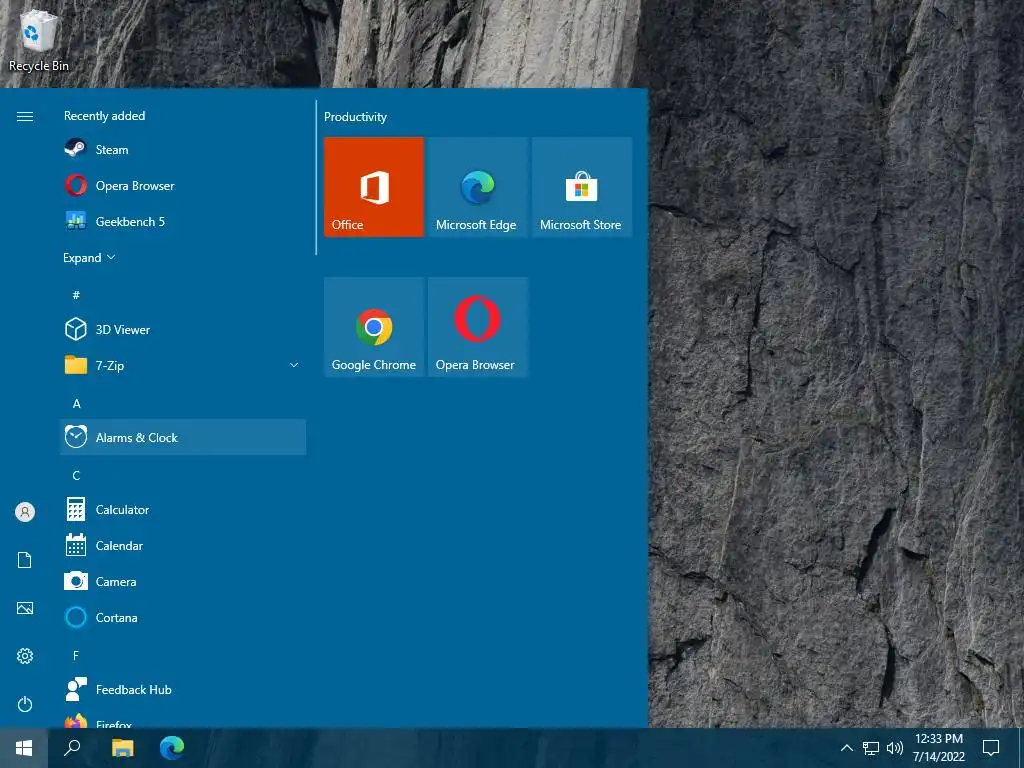Image resolution: width=1024 pixels, height=768 pixels.
Task: Open the network tray icon
Action: click(871, 748)
